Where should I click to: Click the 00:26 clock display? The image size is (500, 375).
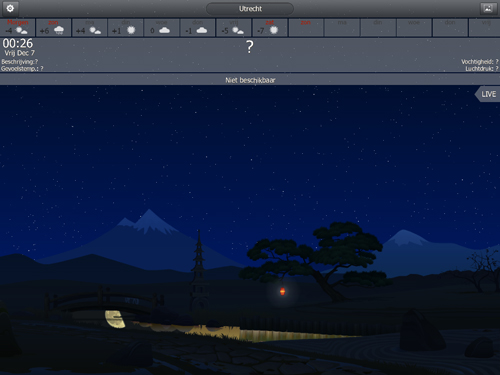click(18, 43)
